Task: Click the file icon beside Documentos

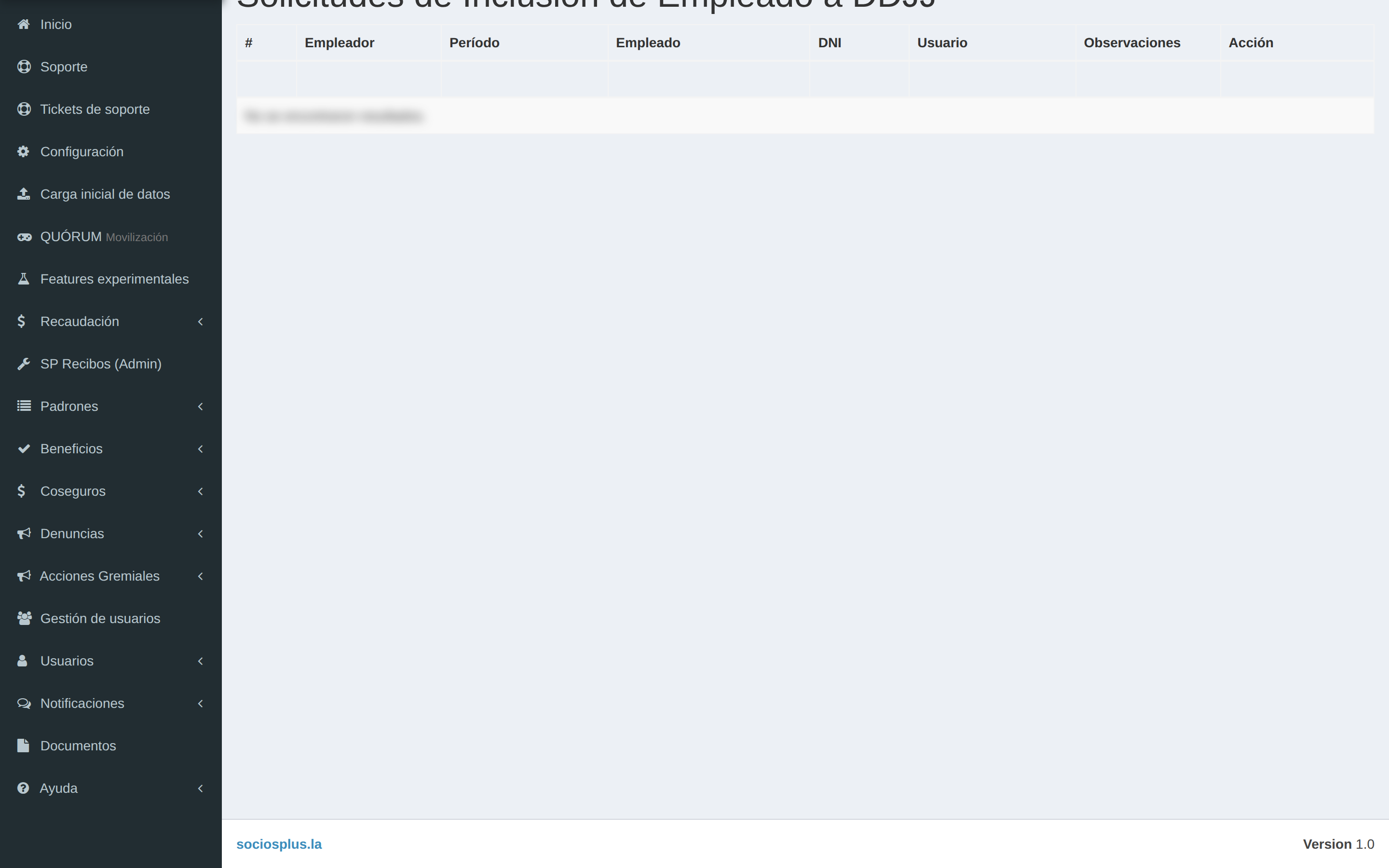Action: [23, 746]
